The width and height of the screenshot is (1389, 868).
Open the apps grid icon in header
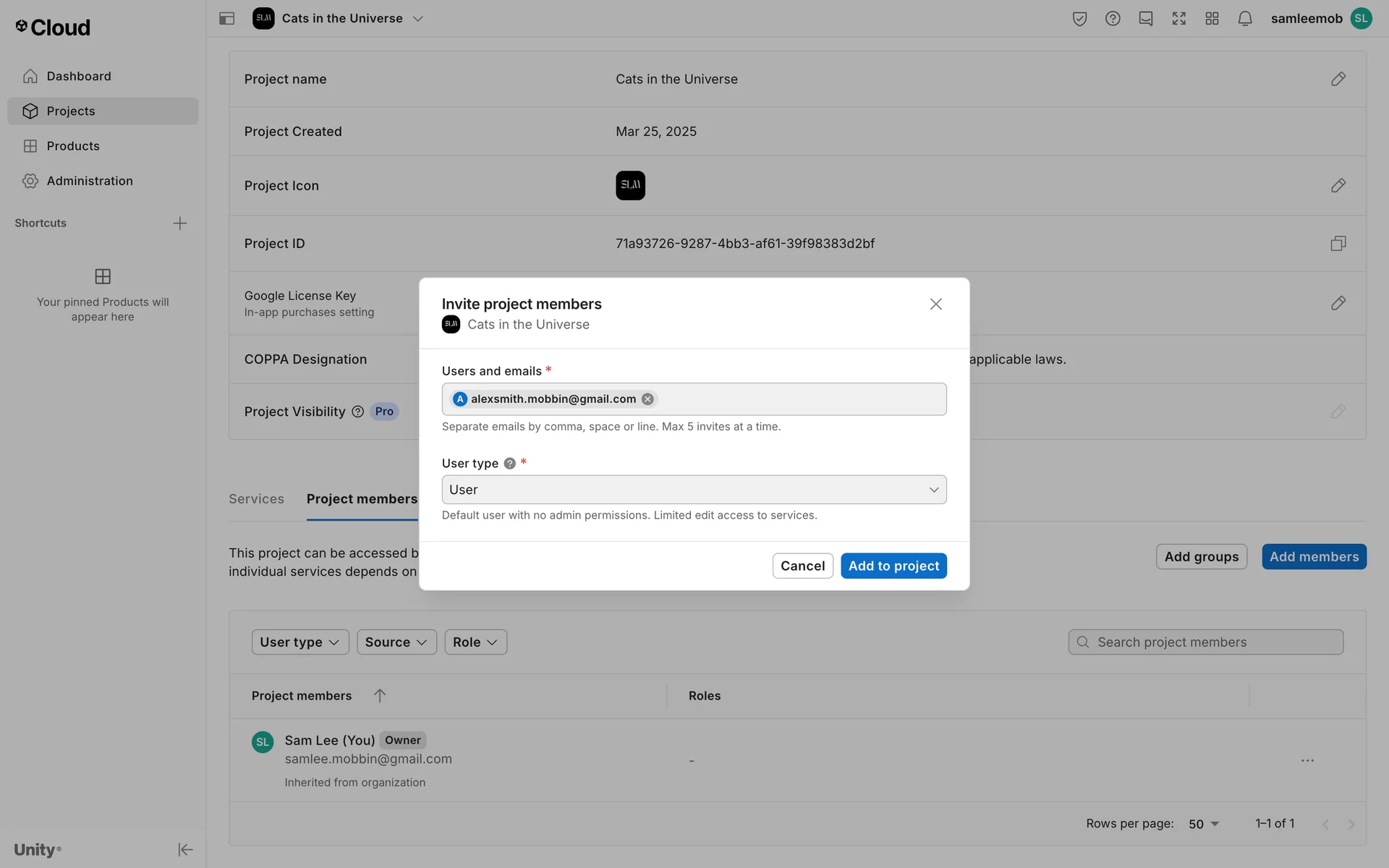click(1212, 19)
